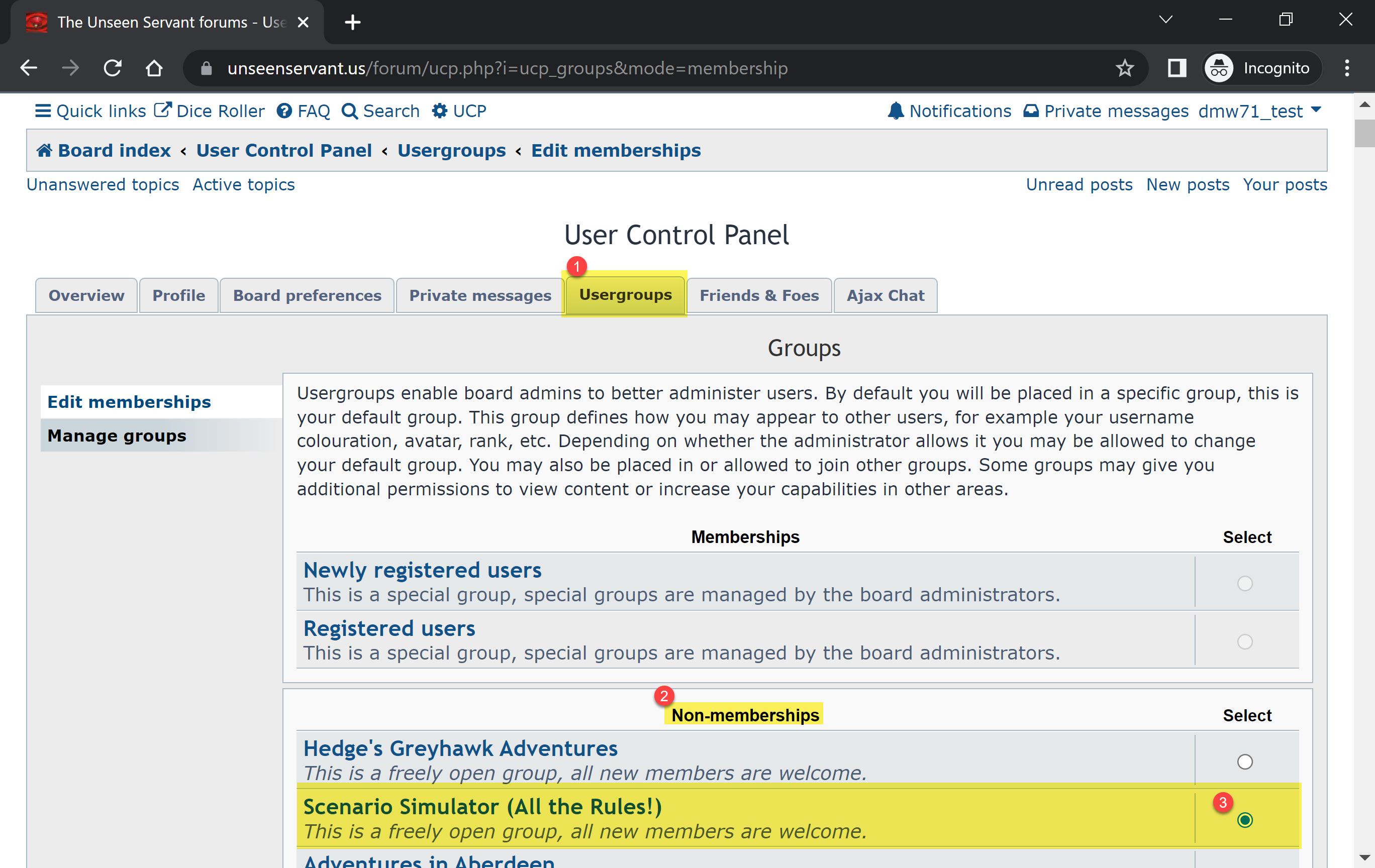Bookmark this page with the star icon

point(1124,68)
